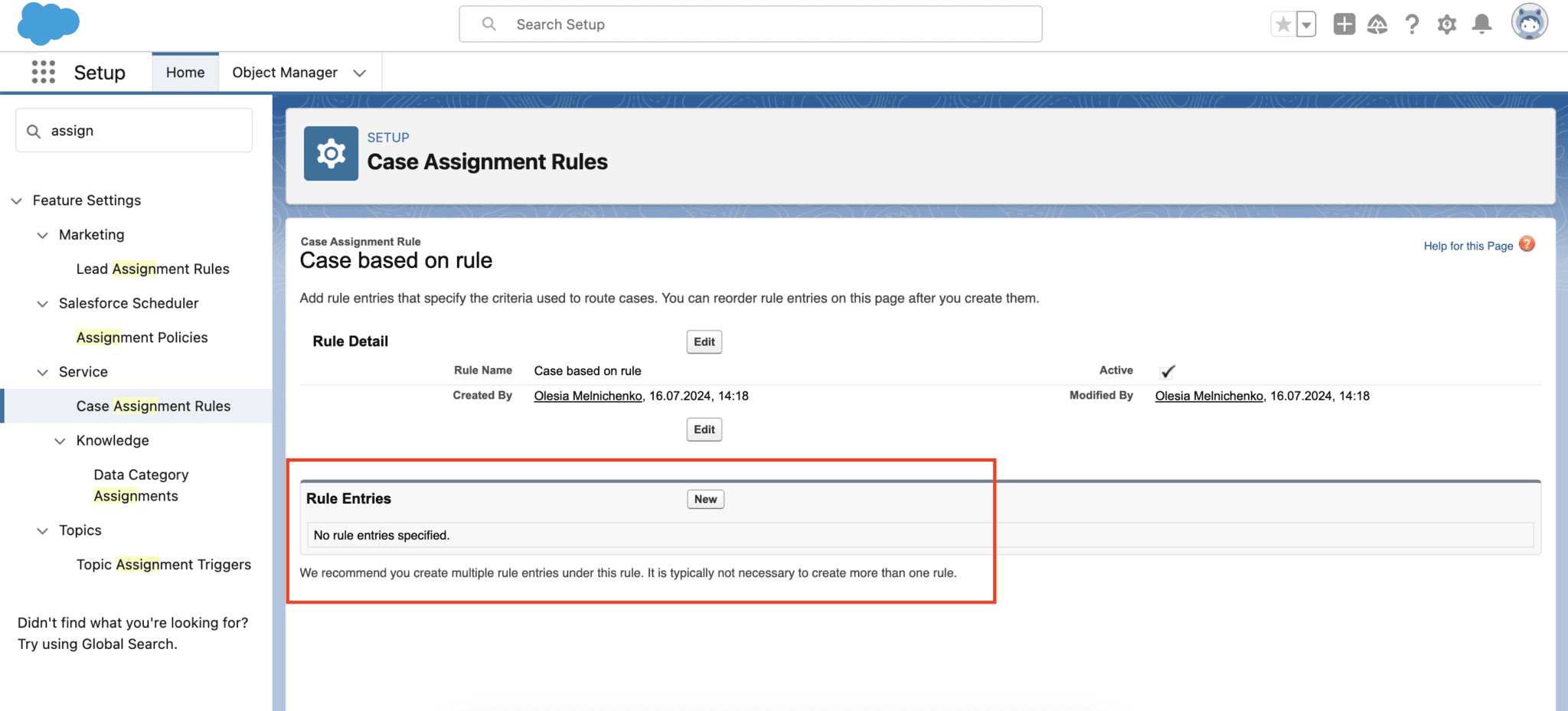Open the setup gear menu
Image resolution: width=1568 pixels, height=711 pixels.
pyautogui.click(x=1447, y=24)
